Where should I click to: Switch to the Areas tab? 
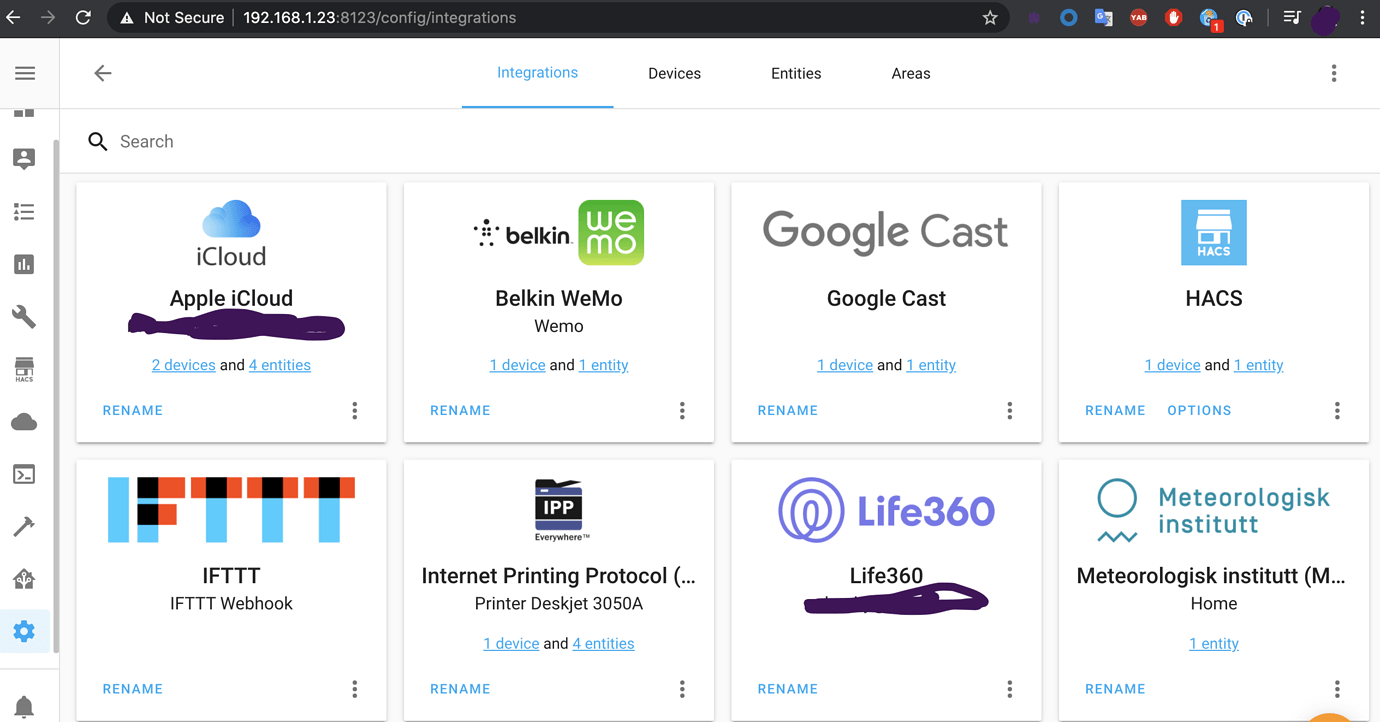[x=911, y=74]
